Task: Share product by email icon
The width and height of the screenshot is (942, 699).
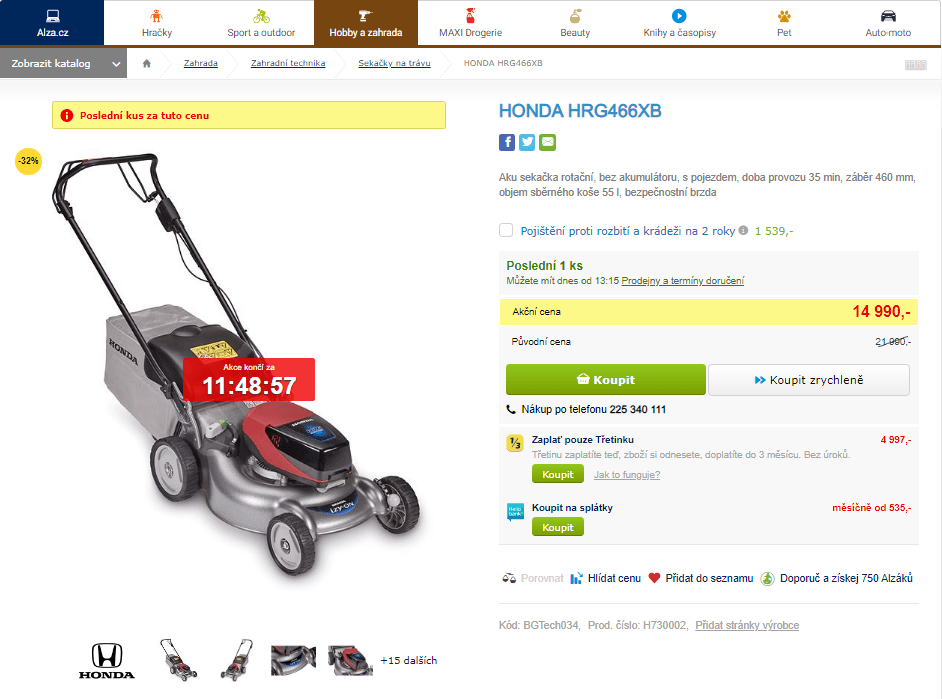Action: tap(547, 142)
